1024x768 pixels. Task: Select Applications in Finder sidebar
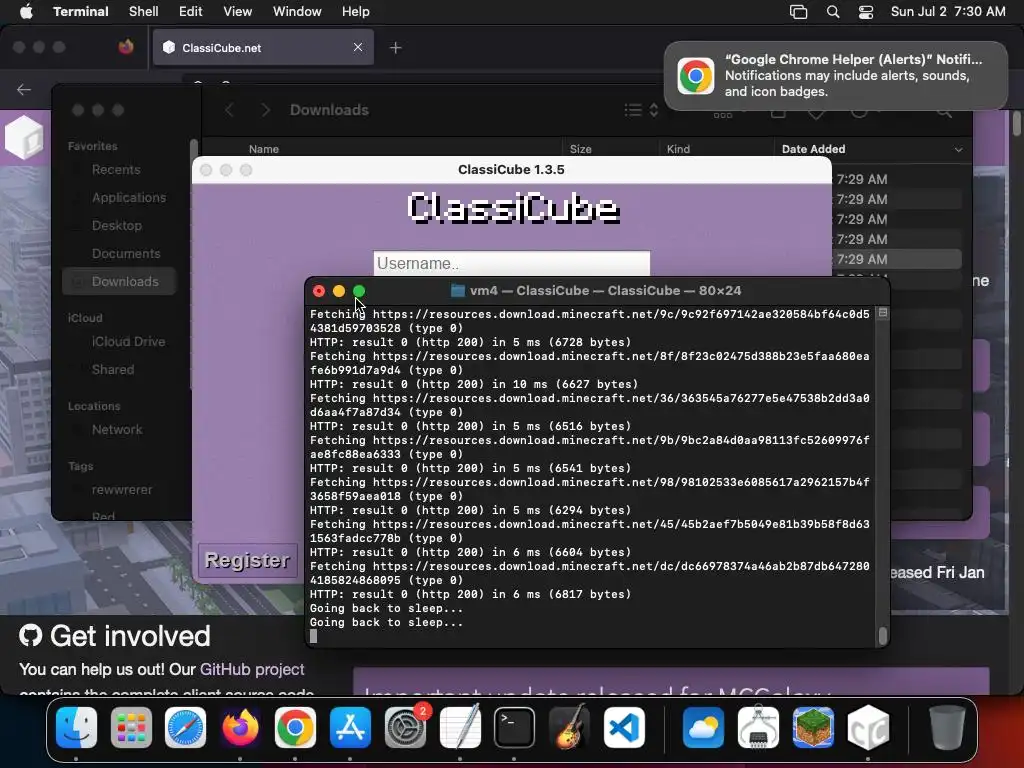pos(129,198)
